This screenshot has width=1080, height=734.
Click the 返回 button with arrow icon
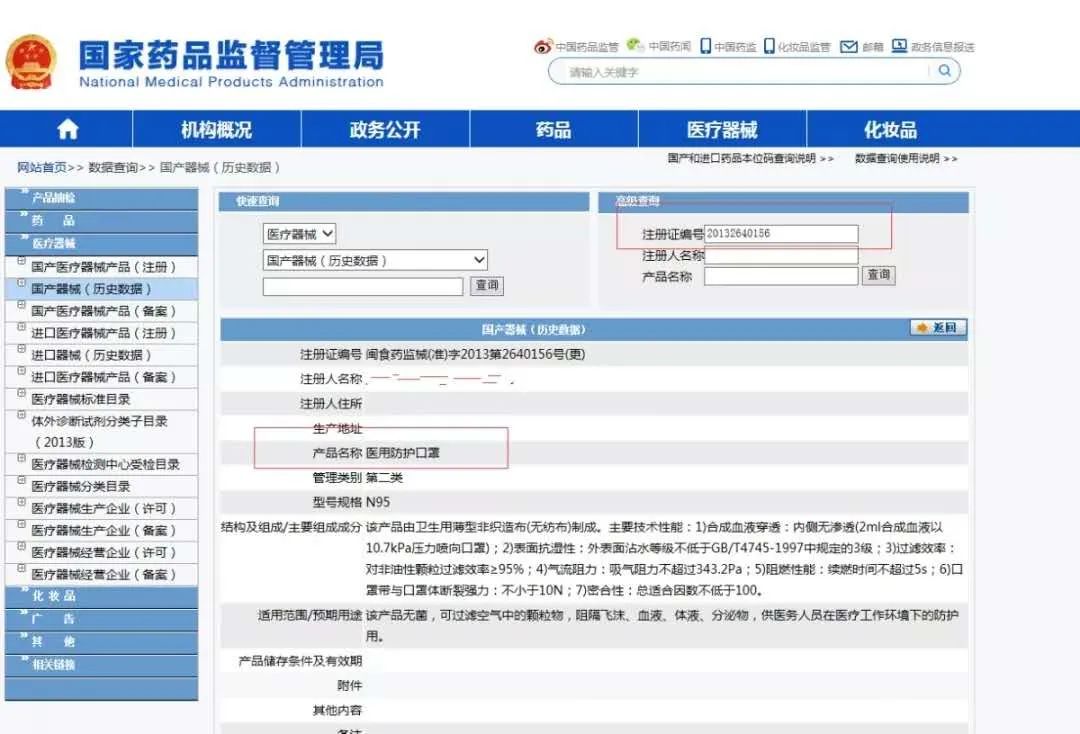point(938,327)
